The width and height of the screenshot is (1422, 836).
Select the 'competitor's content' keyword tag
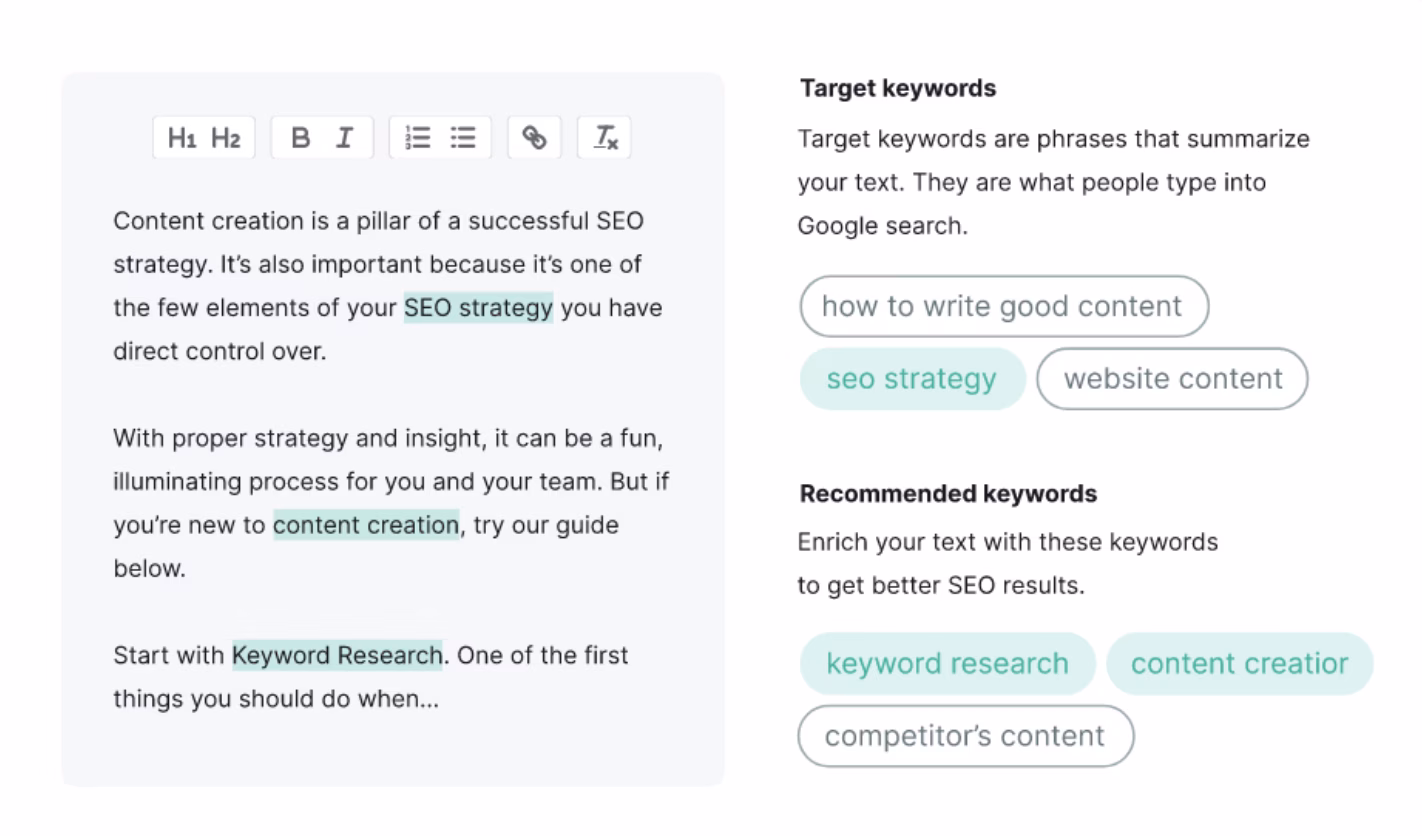click(x=965, y=736)
